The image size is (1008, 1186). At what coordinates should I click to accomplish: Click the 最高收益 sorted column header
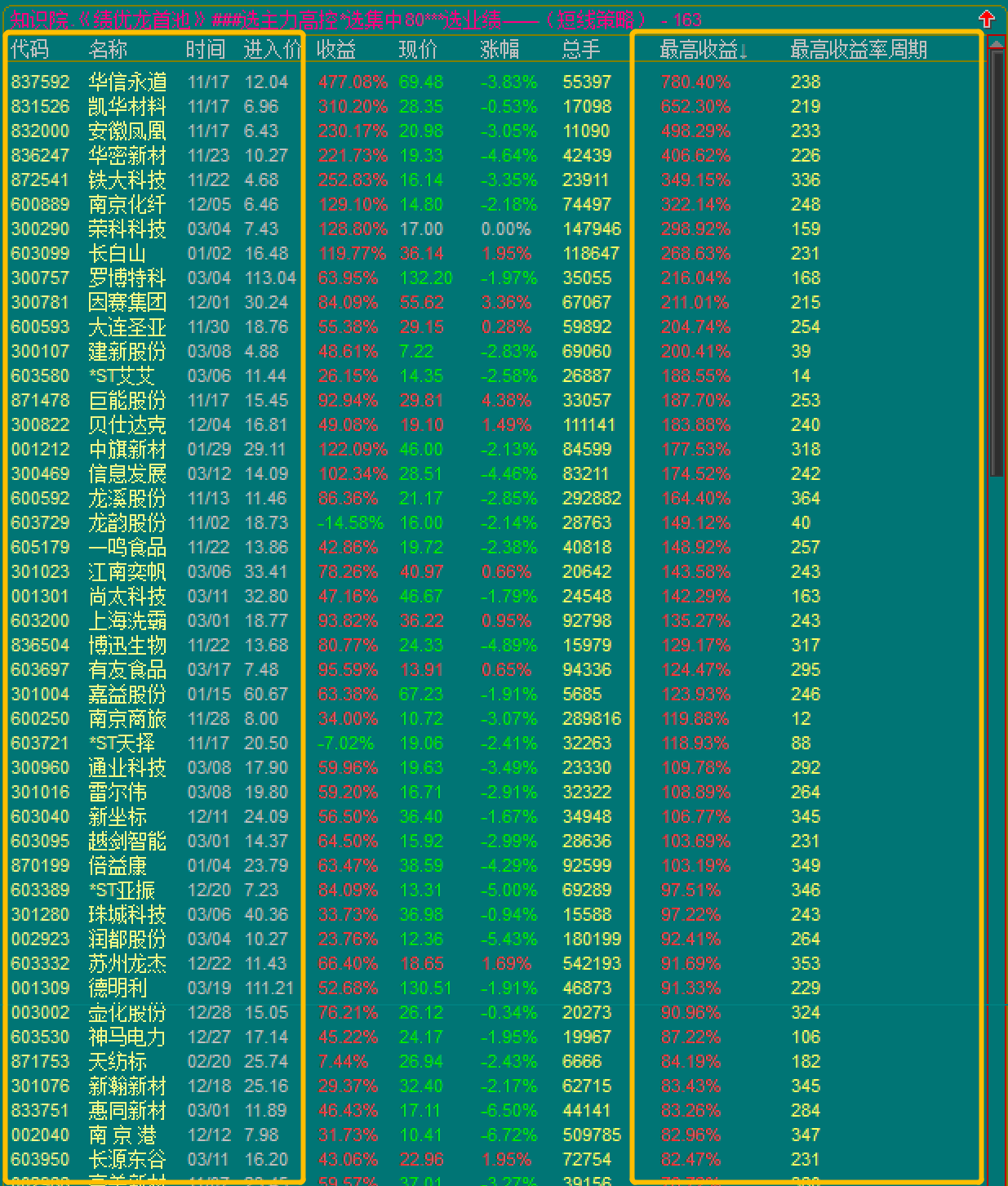(x=704, y=50)
